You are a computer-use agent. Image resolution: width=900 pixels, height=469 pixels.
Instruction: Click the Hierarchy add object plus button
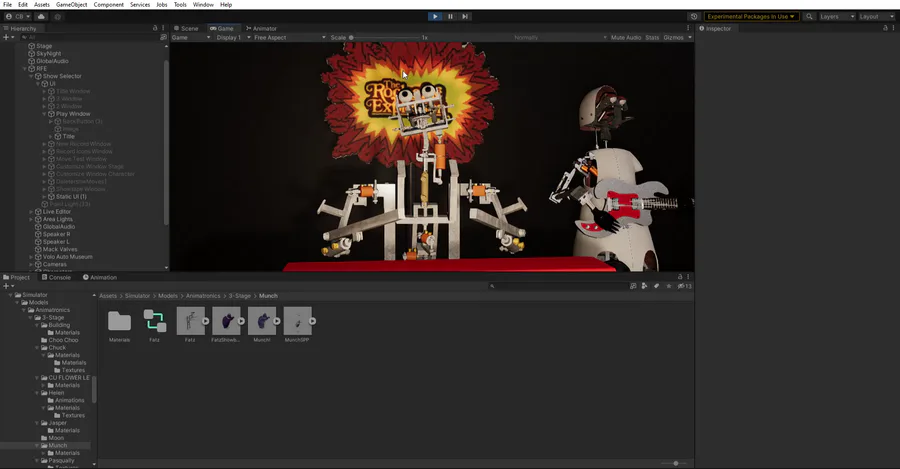(8, 37)
